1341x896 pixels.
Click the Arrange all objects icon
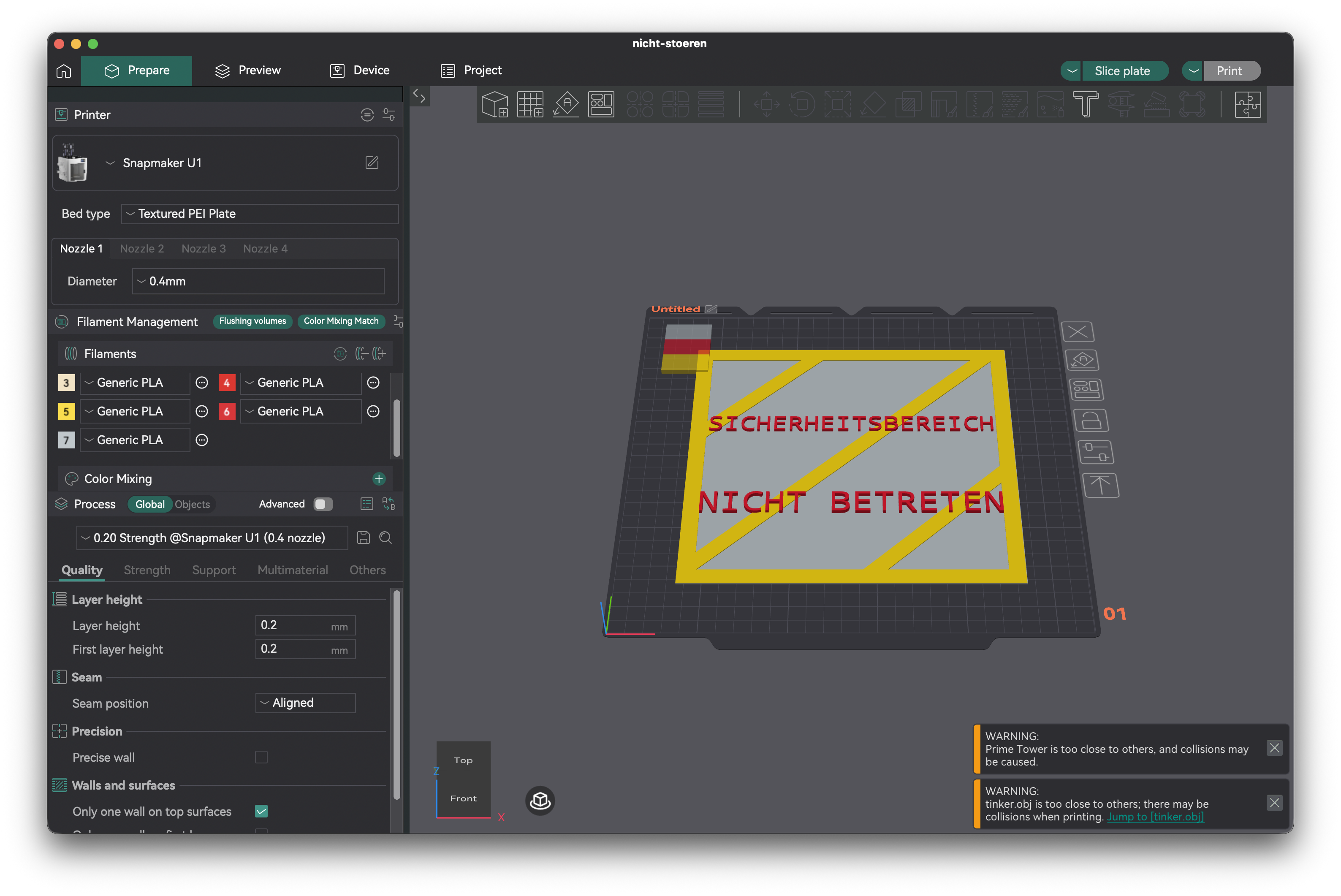click(601, 105)
